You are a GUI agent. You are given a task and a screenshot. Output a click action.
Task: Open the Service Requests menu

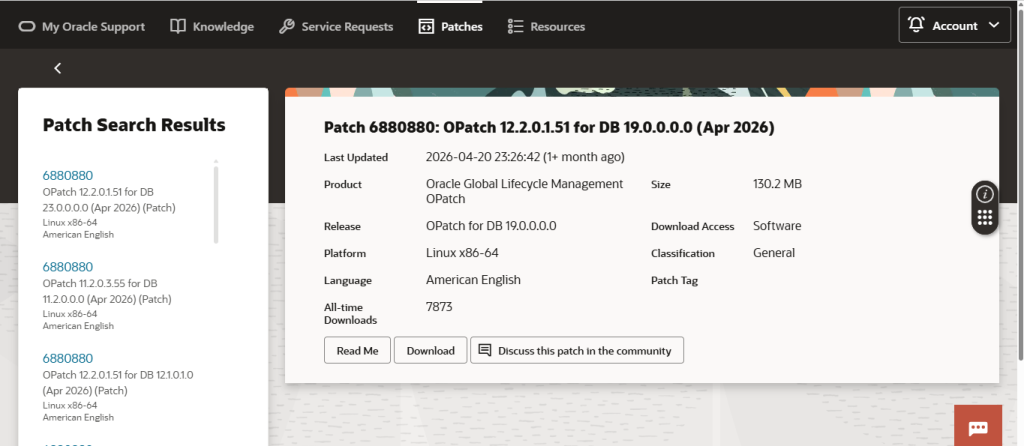(x=336, y=27)
